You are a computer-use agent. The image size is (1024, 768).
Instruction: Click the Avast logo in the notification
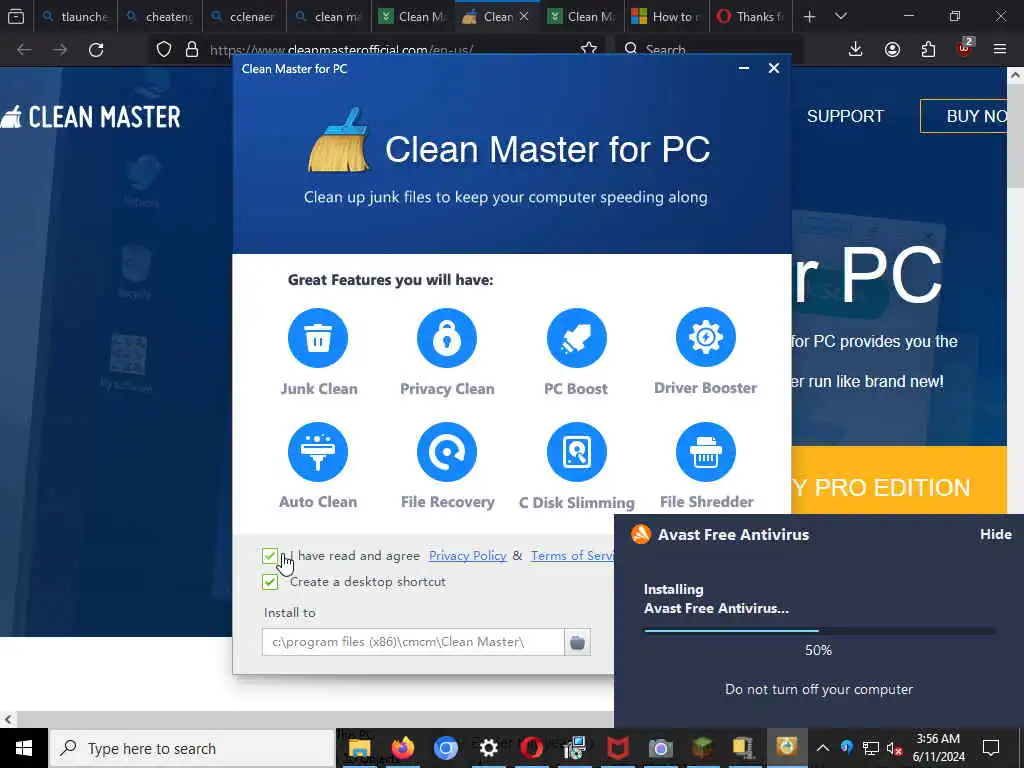click(641, 534)
